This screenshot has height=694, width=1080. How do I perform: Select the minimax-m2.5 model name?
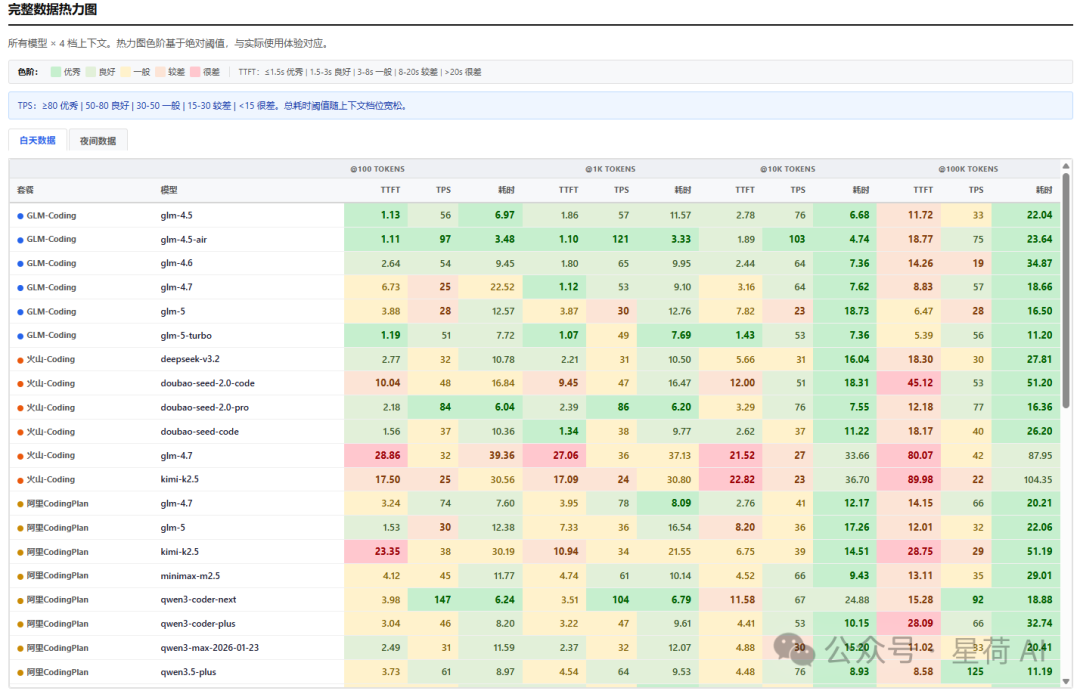point(190,576)
